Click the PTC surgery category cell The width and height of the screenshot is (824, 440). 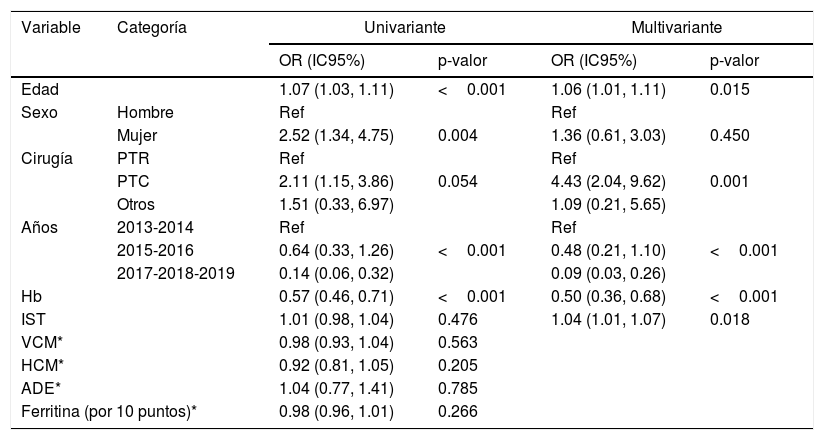point(133,181)
